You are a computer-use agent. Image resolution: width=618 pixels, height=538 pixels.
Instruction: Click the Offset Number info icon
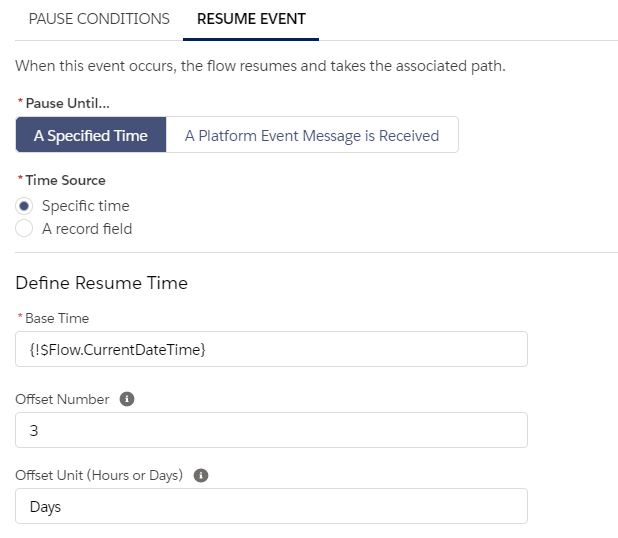(x=127, y=399)
